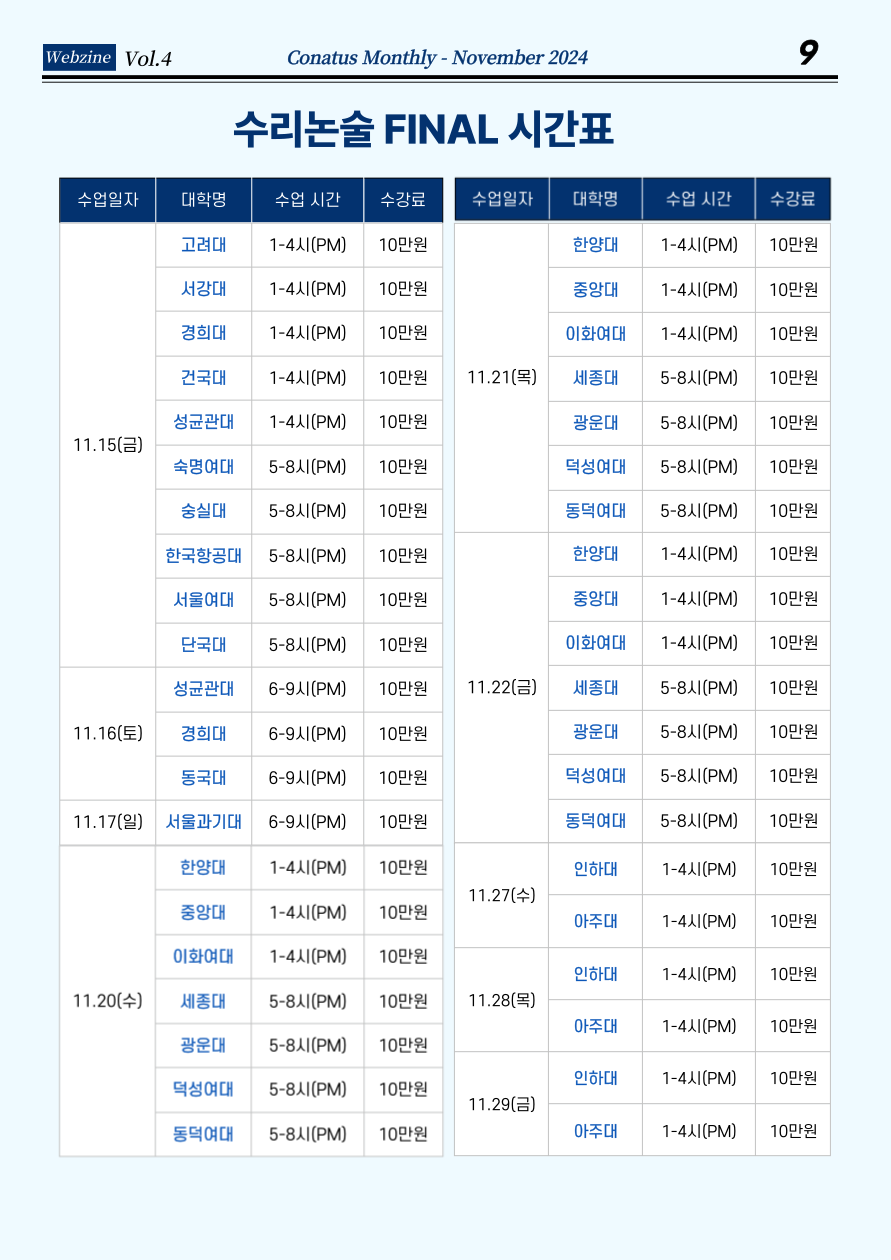Click the page number 9

tap(808, 53)
